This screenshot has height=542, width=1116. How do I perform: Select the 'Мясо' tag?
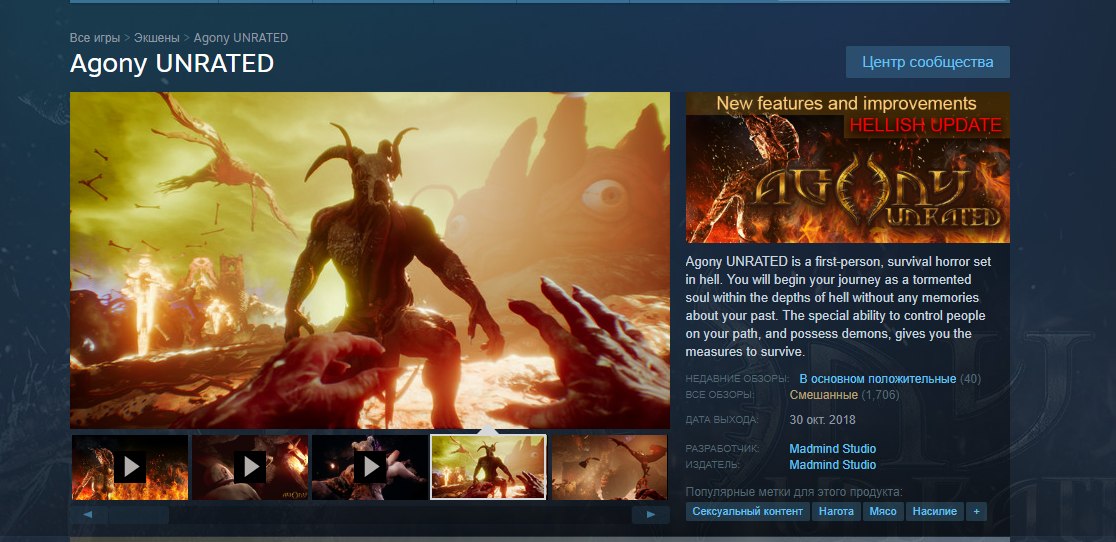pos(883,511)
